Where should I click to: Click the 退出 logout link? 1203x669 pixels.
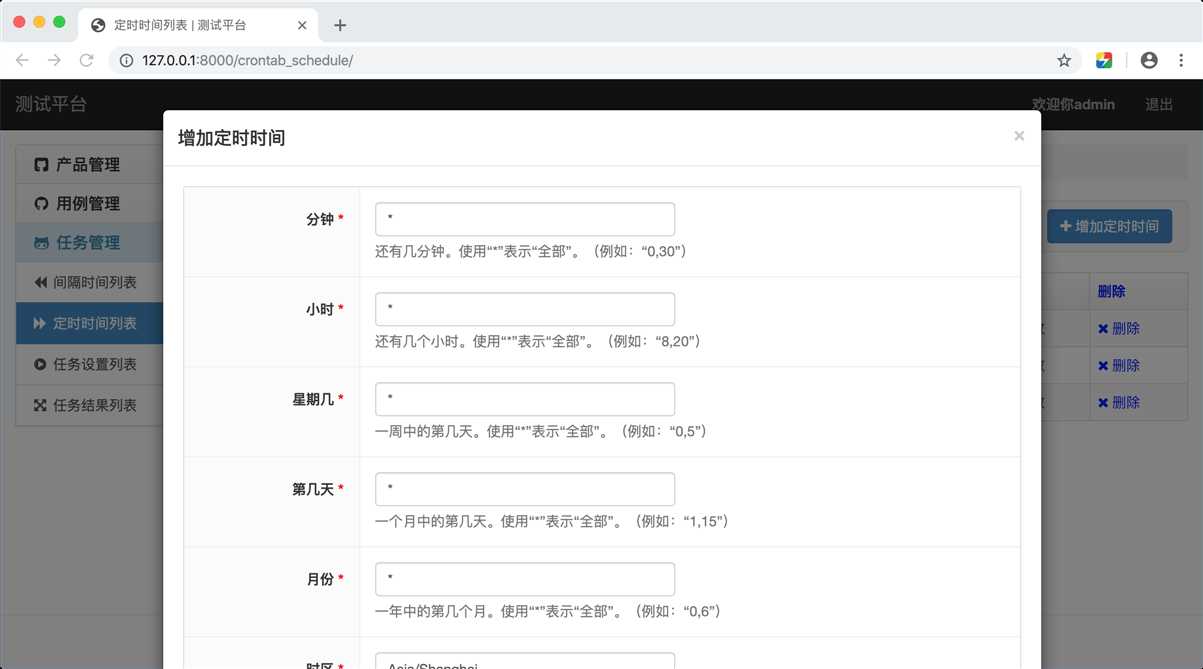point(1159,104)
